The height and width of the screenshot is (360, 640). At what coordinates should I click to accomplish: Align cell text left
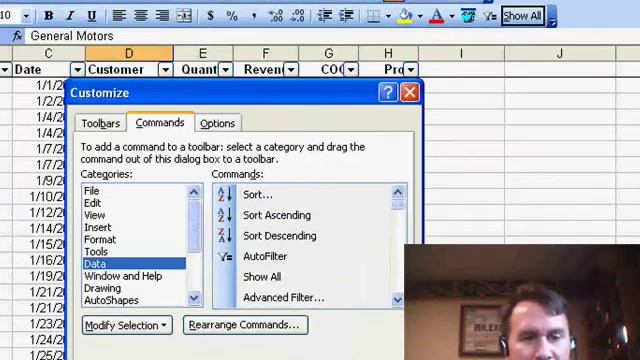click(119, 16)
